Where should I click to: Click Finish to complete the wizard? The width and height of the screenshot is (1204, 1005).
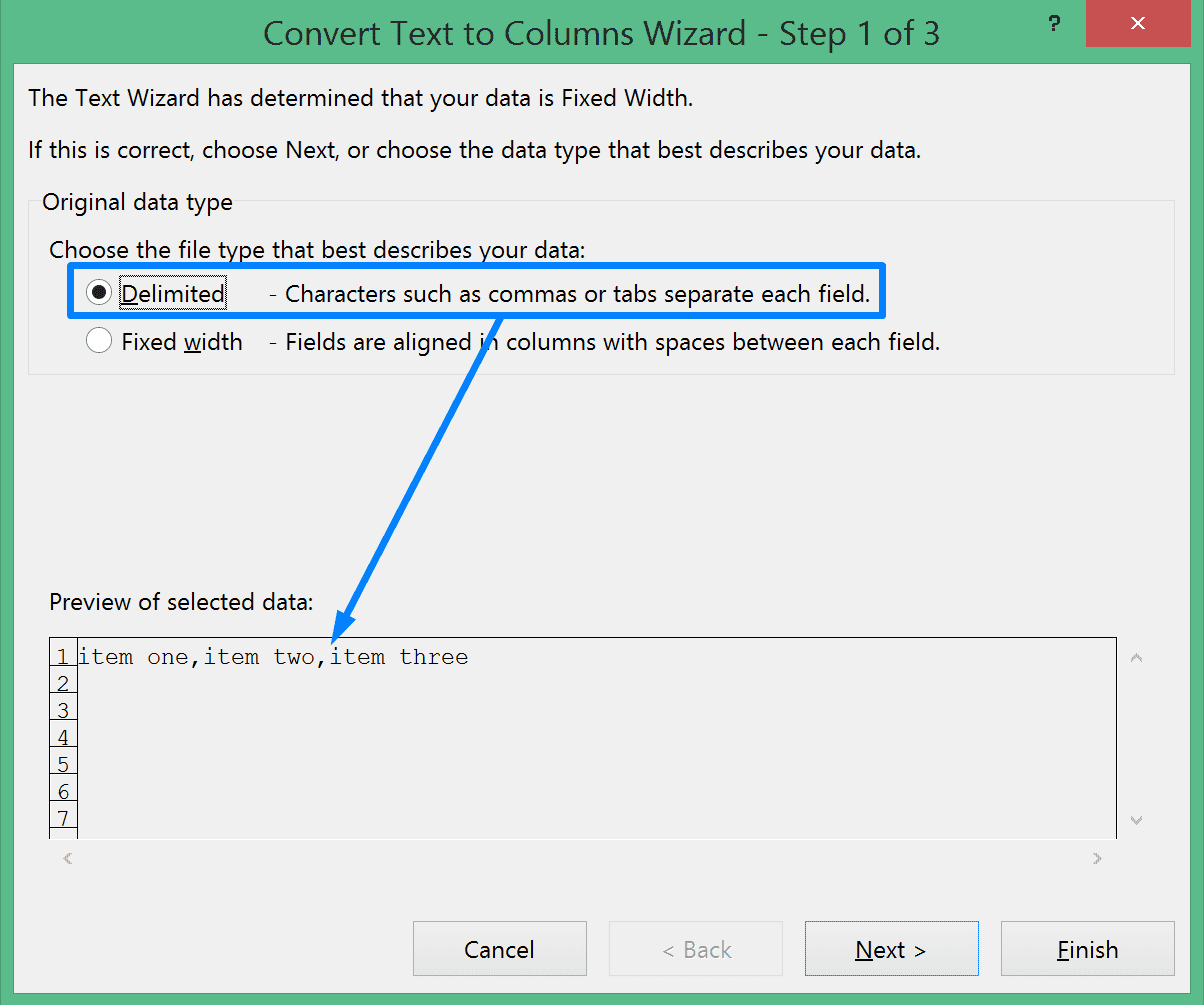[1086, 948]
